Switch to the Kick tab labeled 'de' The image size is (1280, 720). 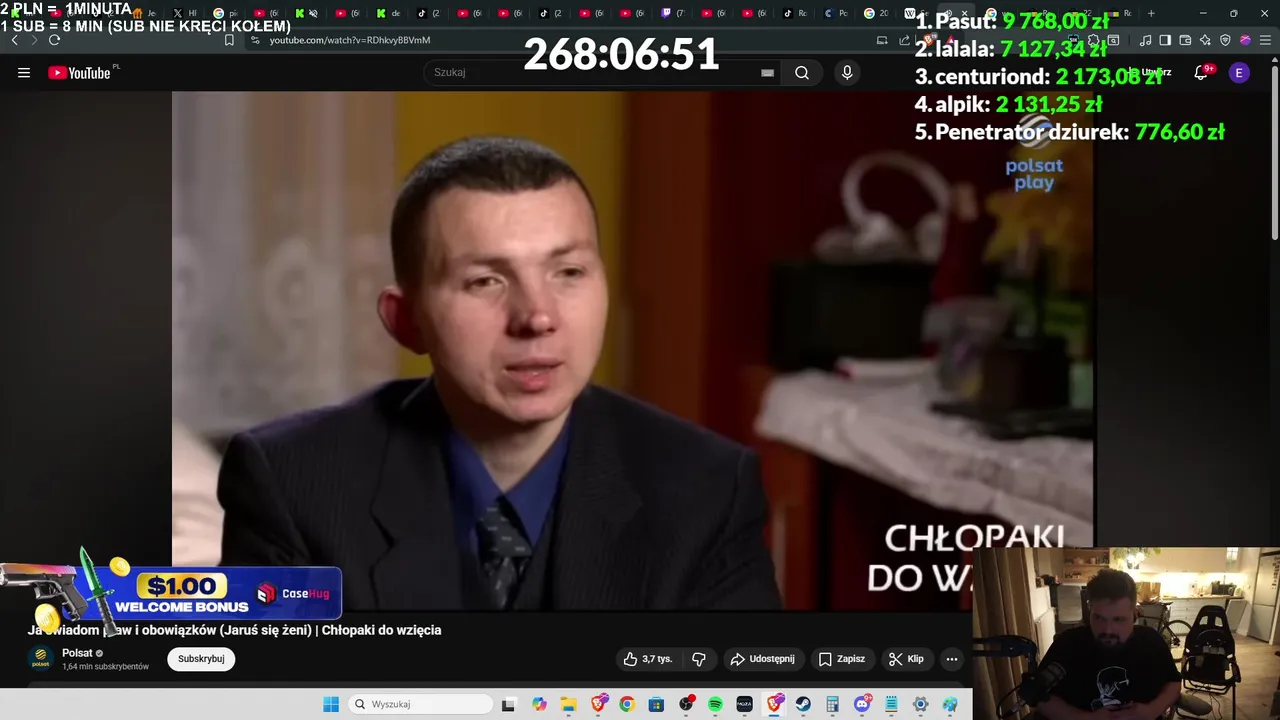pyautogui.click(x=388, y=13)
